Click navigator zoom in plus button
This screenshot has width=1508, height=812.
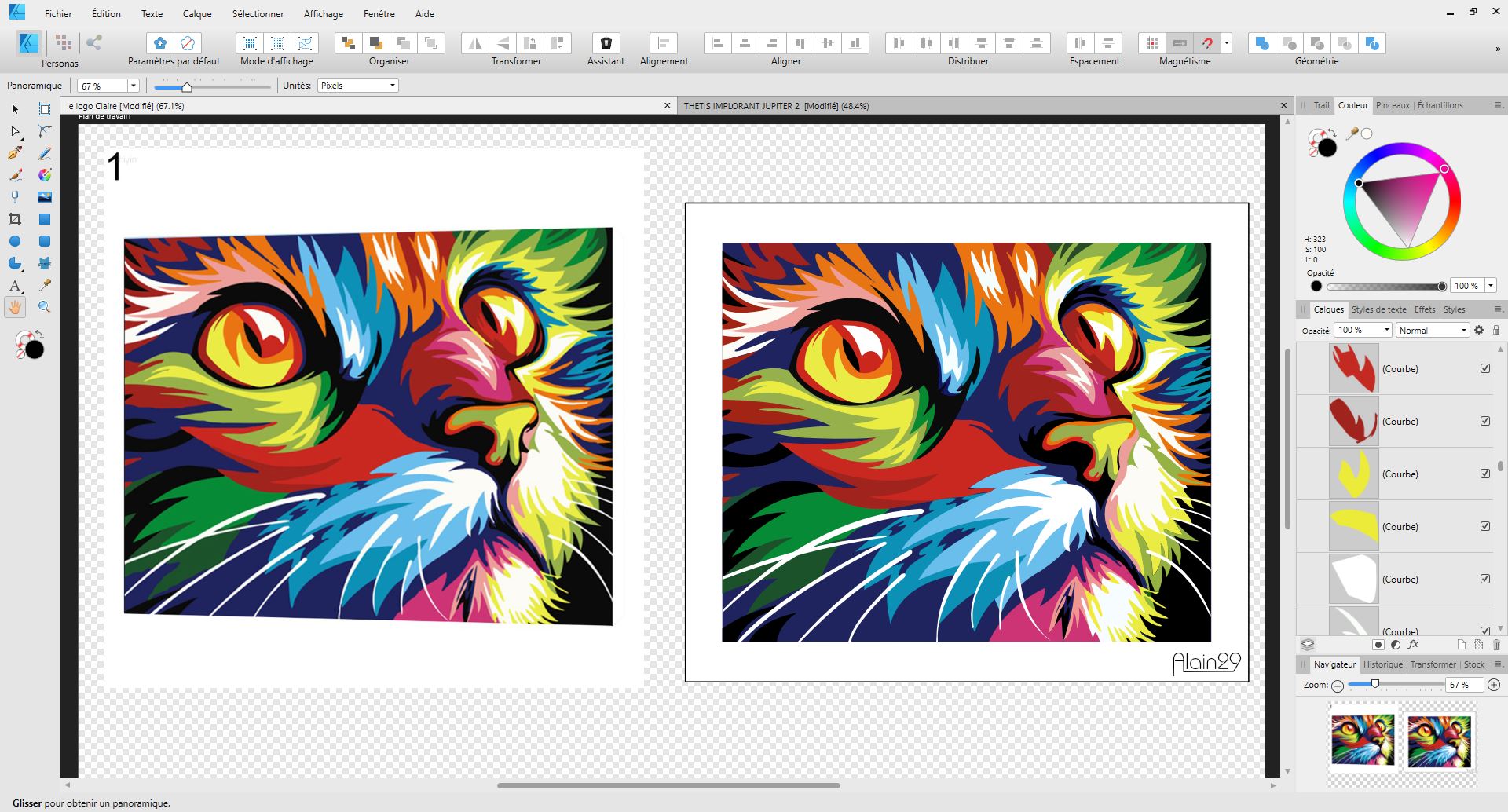1494,685
